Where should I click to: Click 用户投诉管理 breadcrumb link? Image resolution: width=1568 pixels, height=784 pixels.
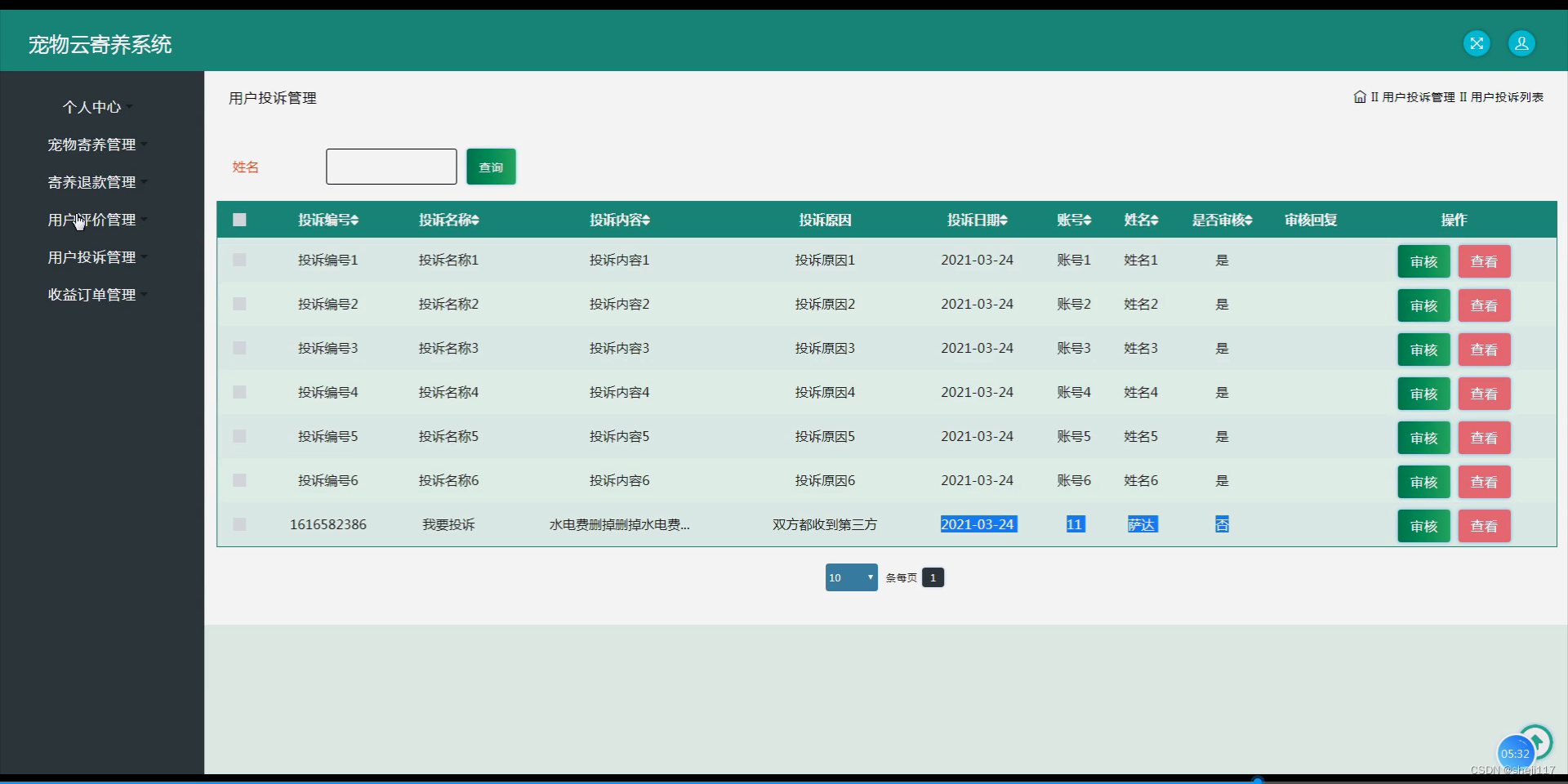(1419, 97)
